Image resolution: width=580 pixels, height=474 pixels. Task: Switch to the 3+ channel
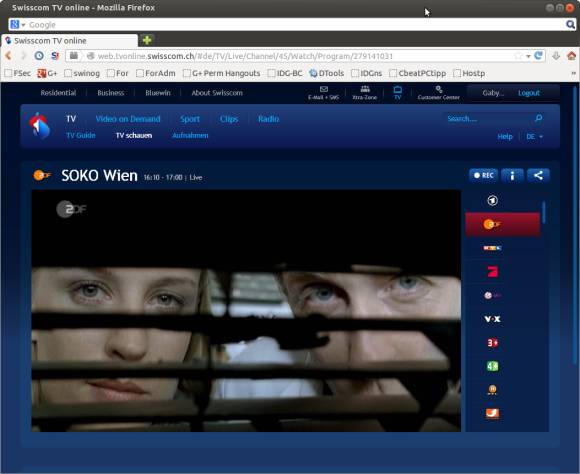click(492, 343)
